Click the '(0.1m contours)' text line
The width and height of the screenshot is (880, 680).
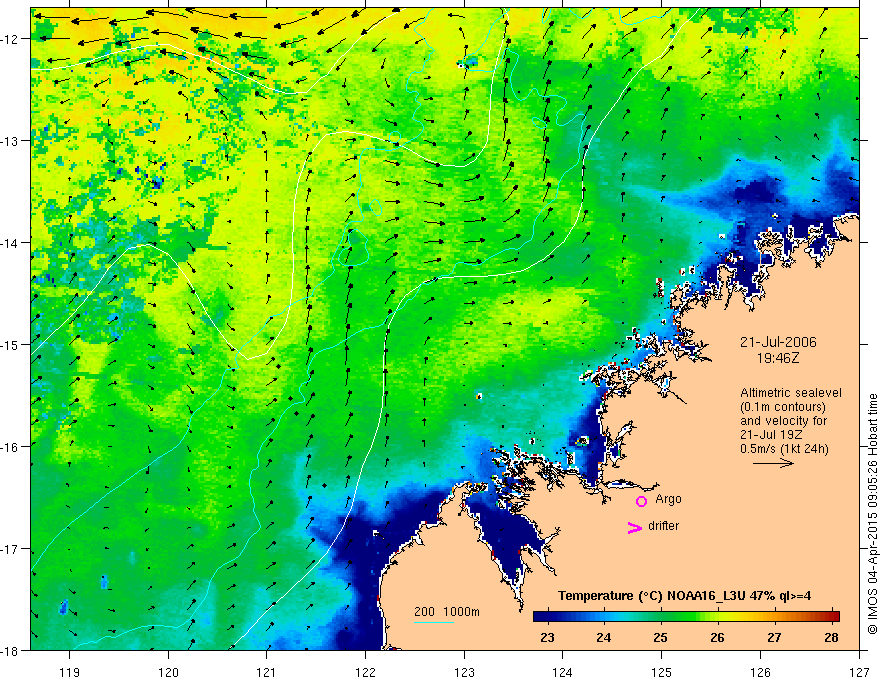coord(783,407)
